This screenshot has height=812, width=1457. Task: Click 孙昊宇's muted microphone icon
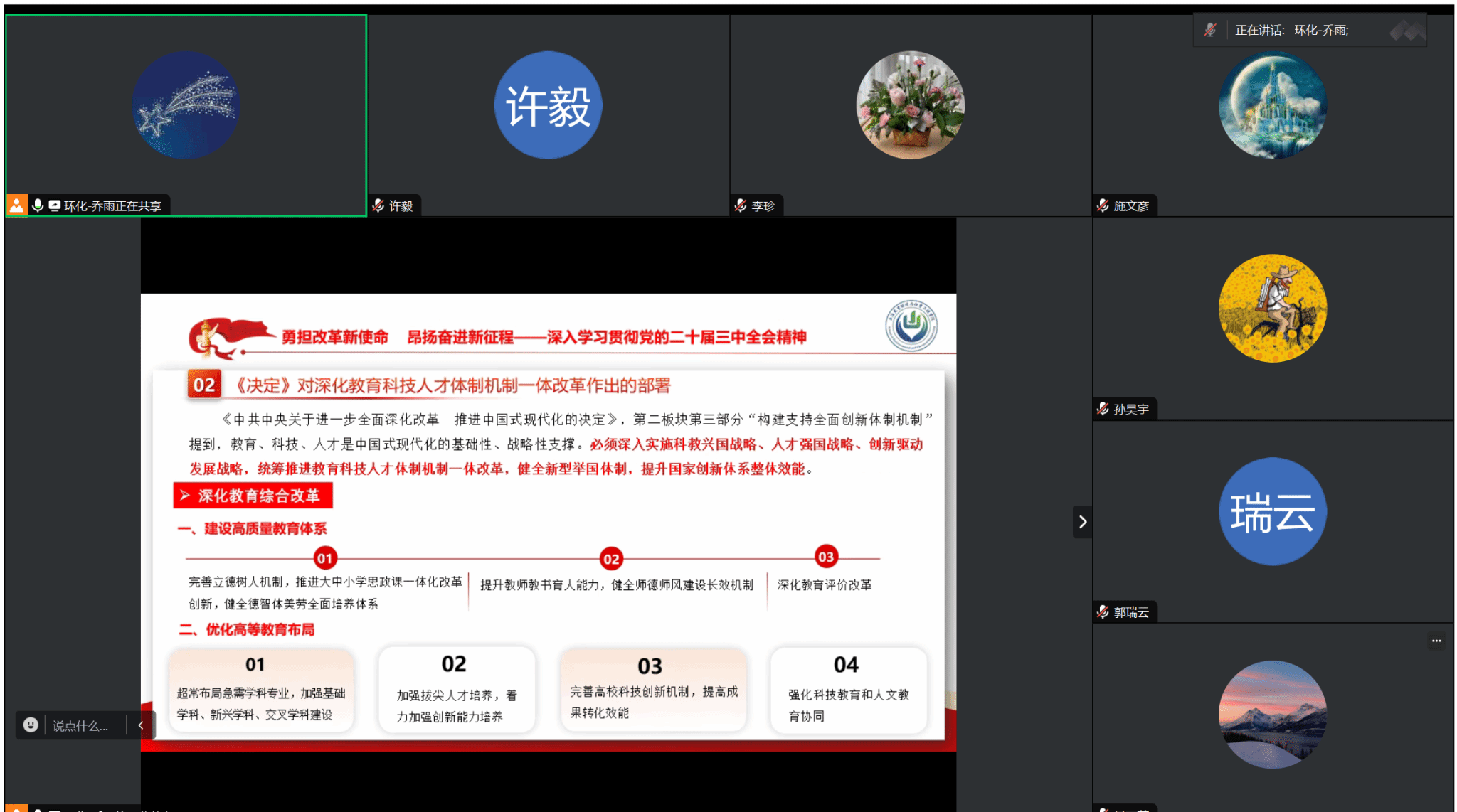[x=1103, y=409]
